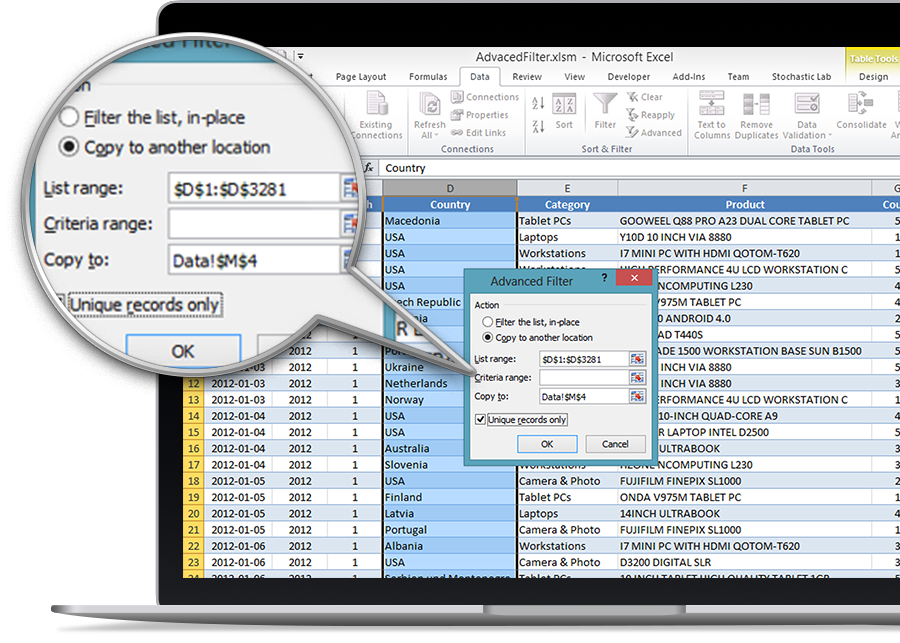This screenshot has height=643, width=900.
Task: Sort A to Z ascending icon
Action: point(538,103)
